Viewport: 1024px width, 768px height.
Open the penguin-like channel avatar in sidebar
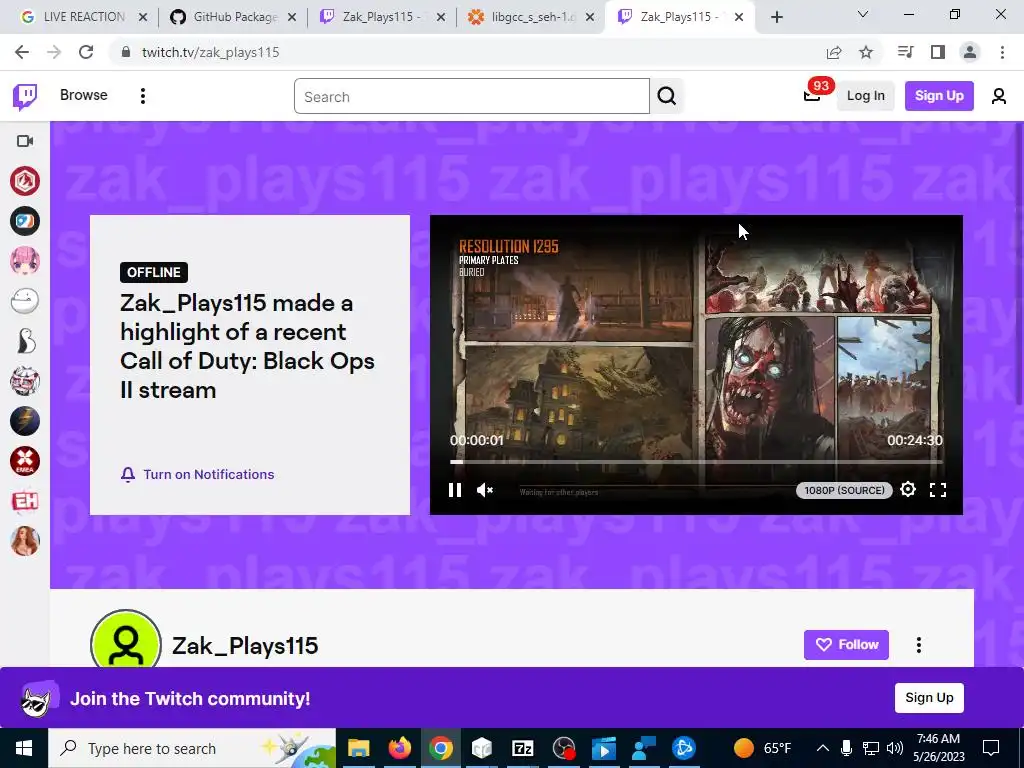25,341
